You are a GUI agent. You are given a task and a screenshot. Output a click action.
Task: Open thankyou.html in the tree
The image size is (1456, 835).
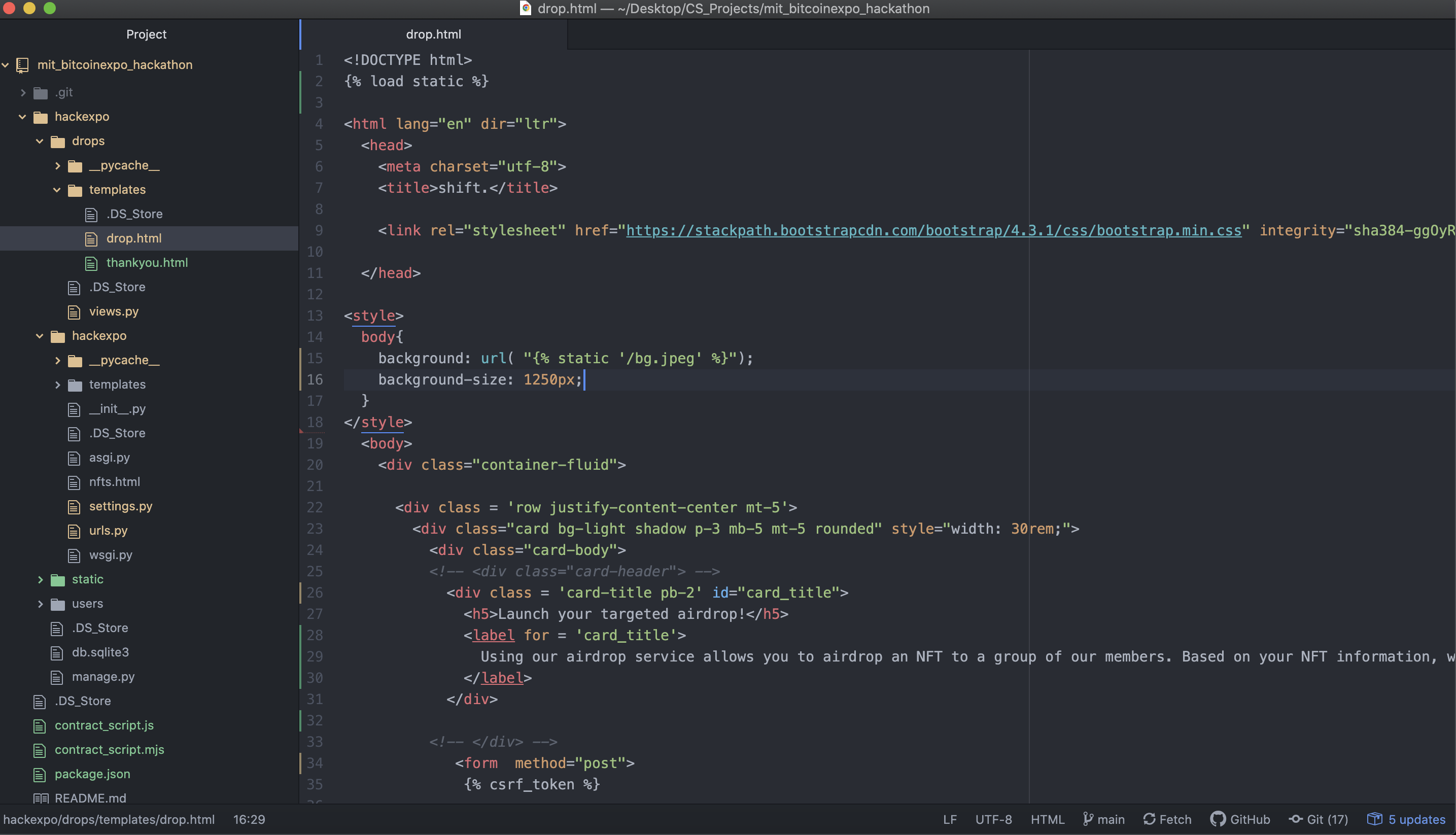click(147, 263)
